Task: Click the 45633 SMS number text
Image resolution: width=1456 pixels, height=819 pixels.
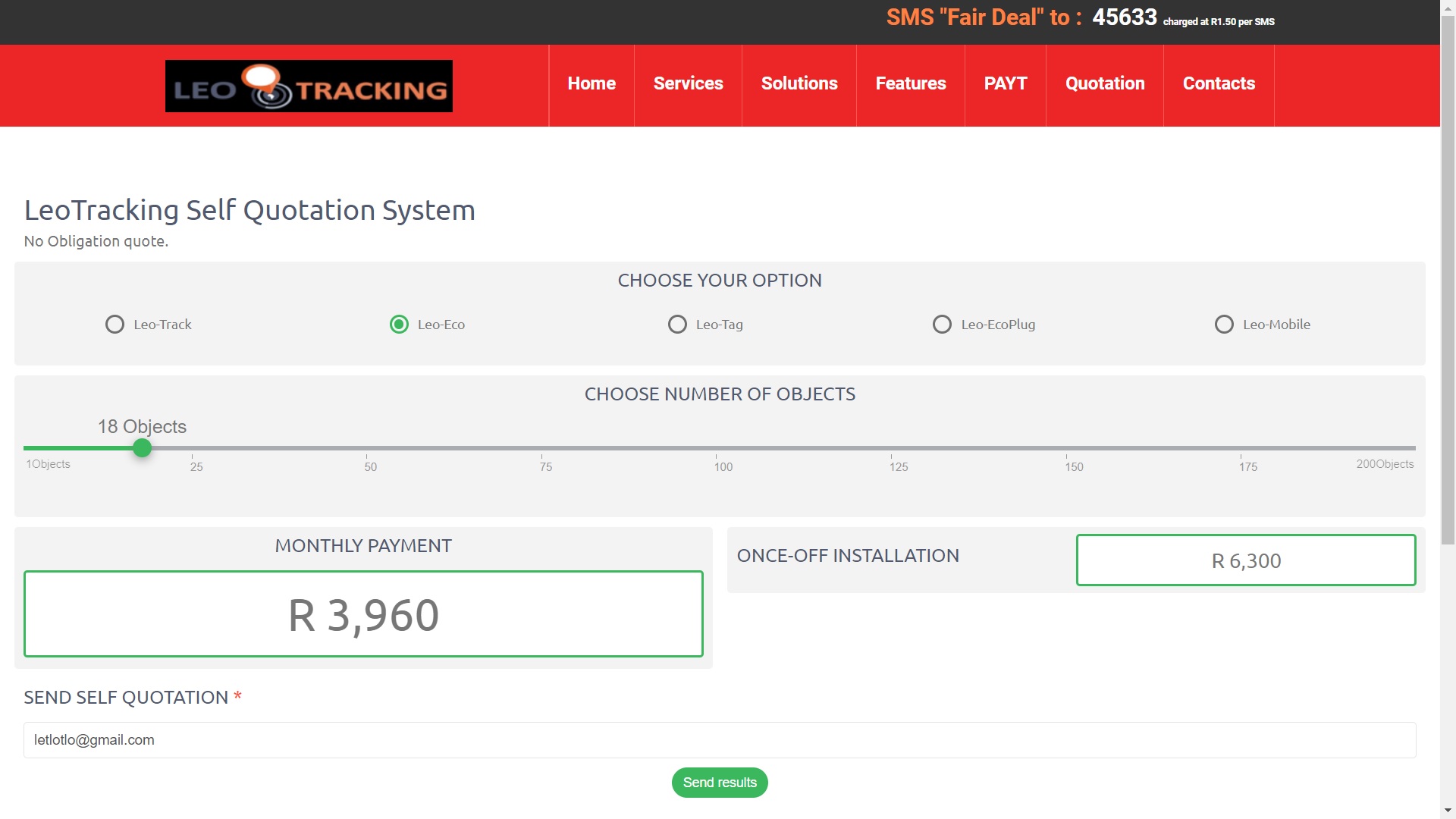Action: (1125, 17)
